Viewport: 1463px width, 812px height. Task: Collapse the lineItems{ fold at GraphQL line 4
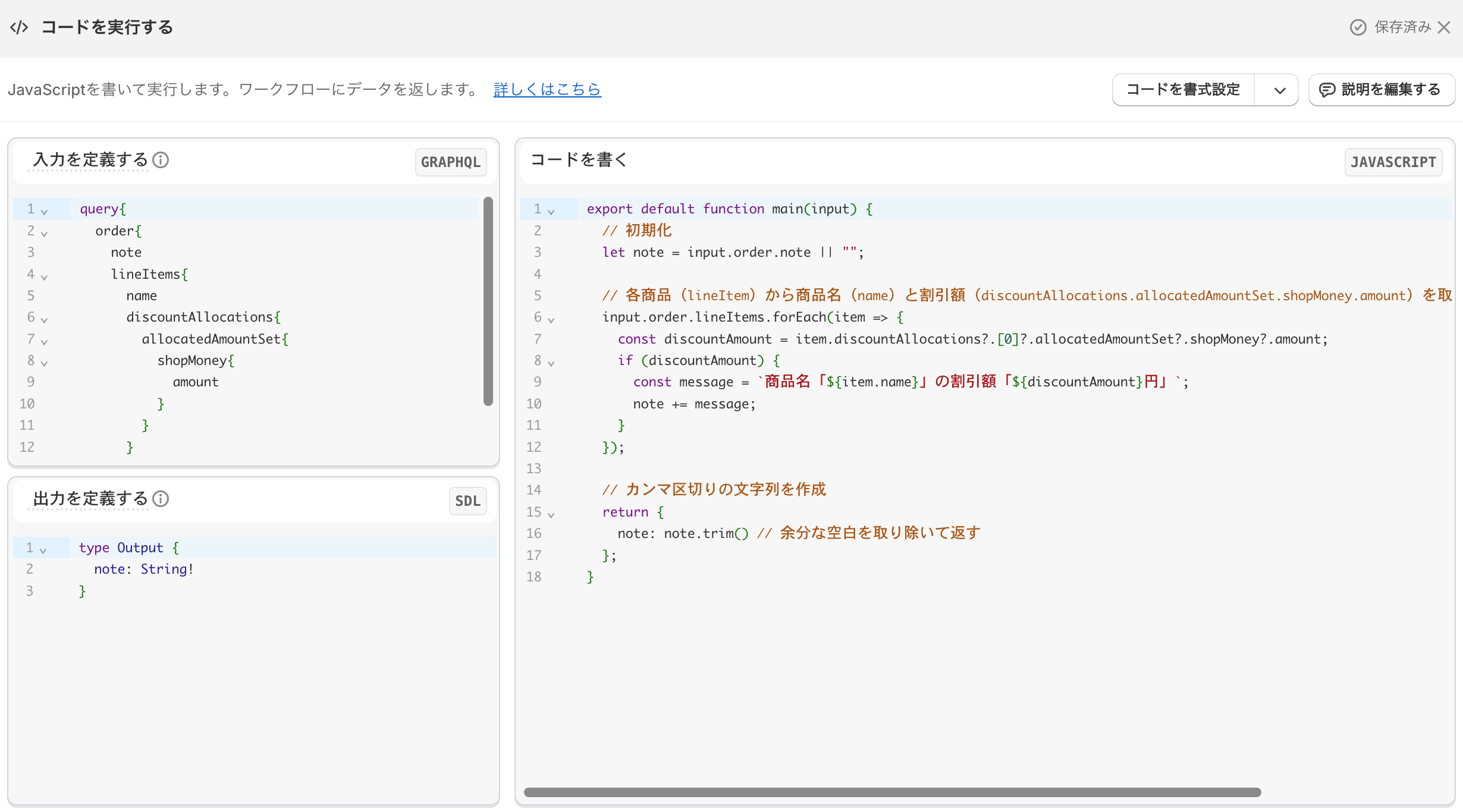[44, 277]
